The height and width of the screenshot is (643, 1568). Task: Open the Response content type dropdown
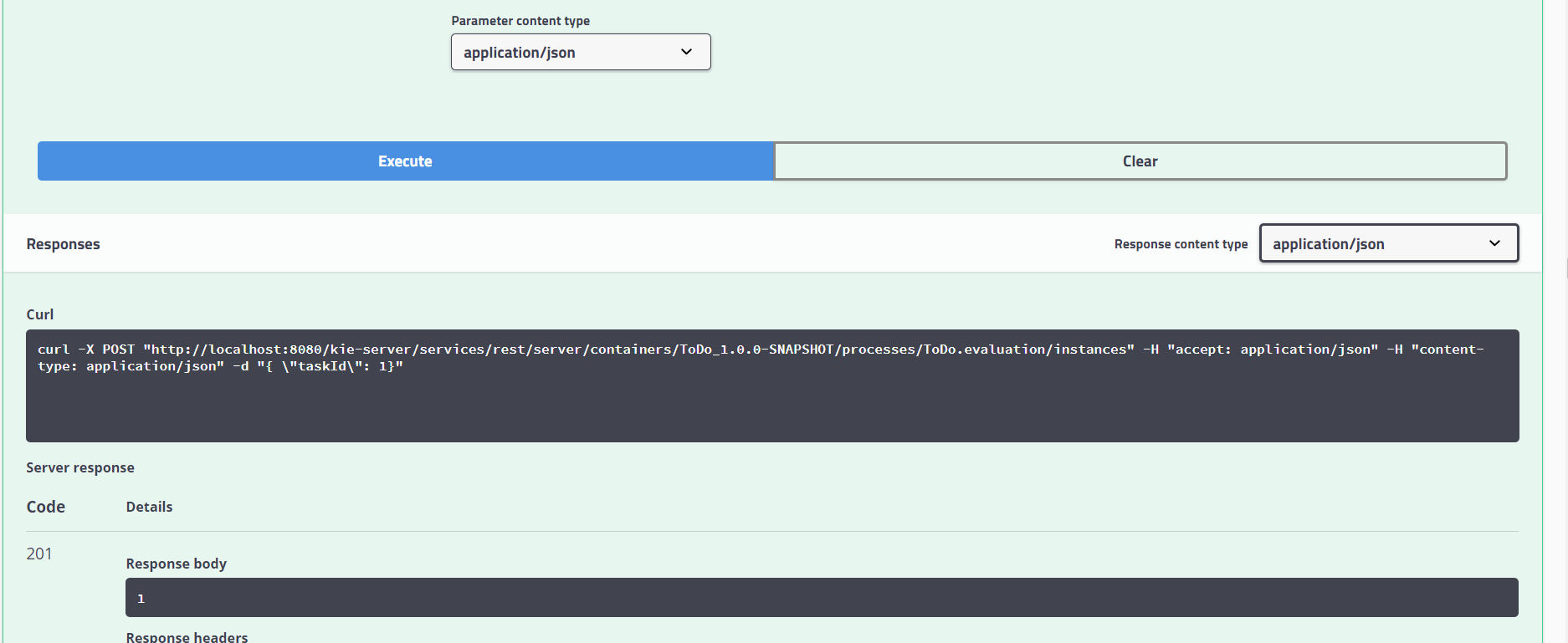pos(1389,243)
